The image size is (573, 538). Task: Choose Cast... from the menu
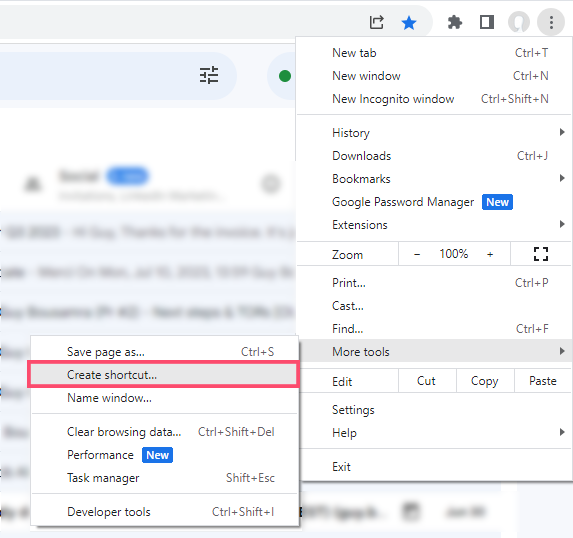pyautogui.click(x=434, y=306)
